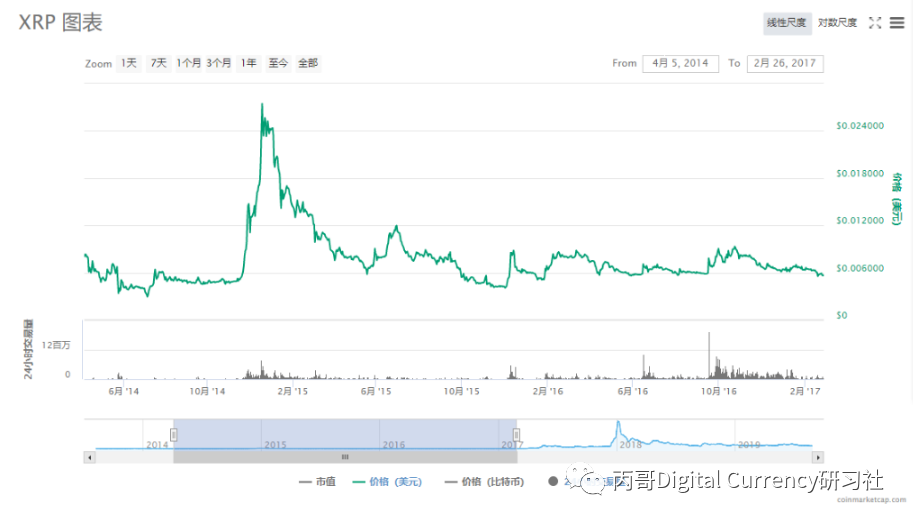Select the 3个月 zoom option
Image resolution: width=913 pixels, height=522 pixels.
(x=219, y=63)
